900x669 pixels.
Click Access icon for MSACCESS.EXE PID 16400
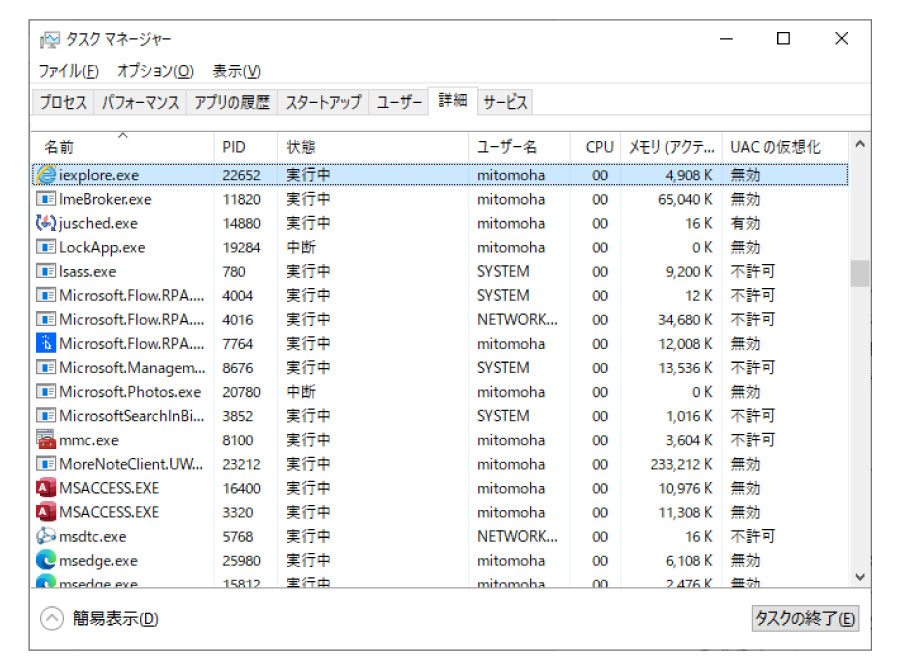click(x=46, y=488)
